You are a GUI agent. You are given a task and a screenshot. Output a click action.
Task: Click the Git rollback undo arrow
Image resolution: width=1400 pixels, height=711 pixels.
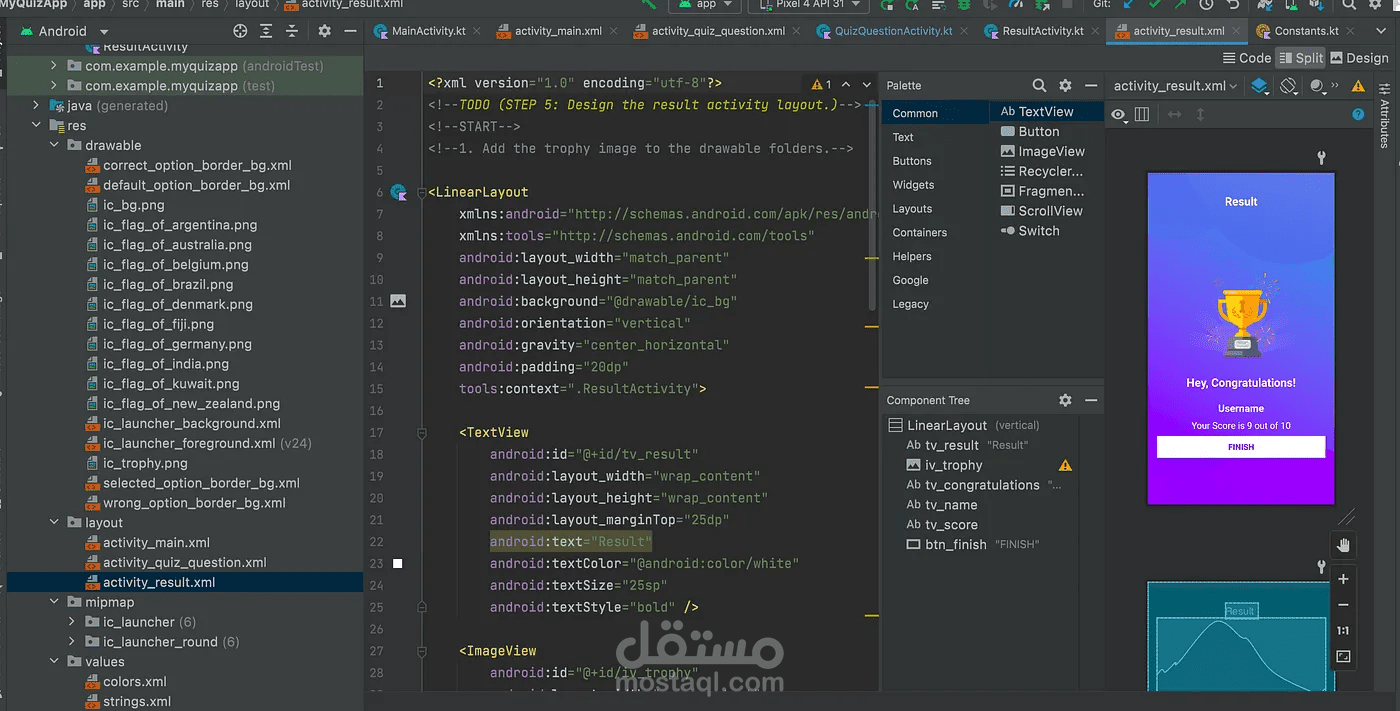[x=1233, y=5]
